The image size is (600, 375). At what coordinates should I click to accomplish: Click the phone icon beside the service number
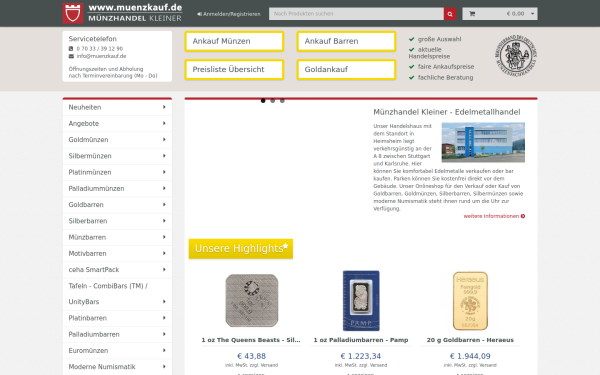click(x=71, y=49)
